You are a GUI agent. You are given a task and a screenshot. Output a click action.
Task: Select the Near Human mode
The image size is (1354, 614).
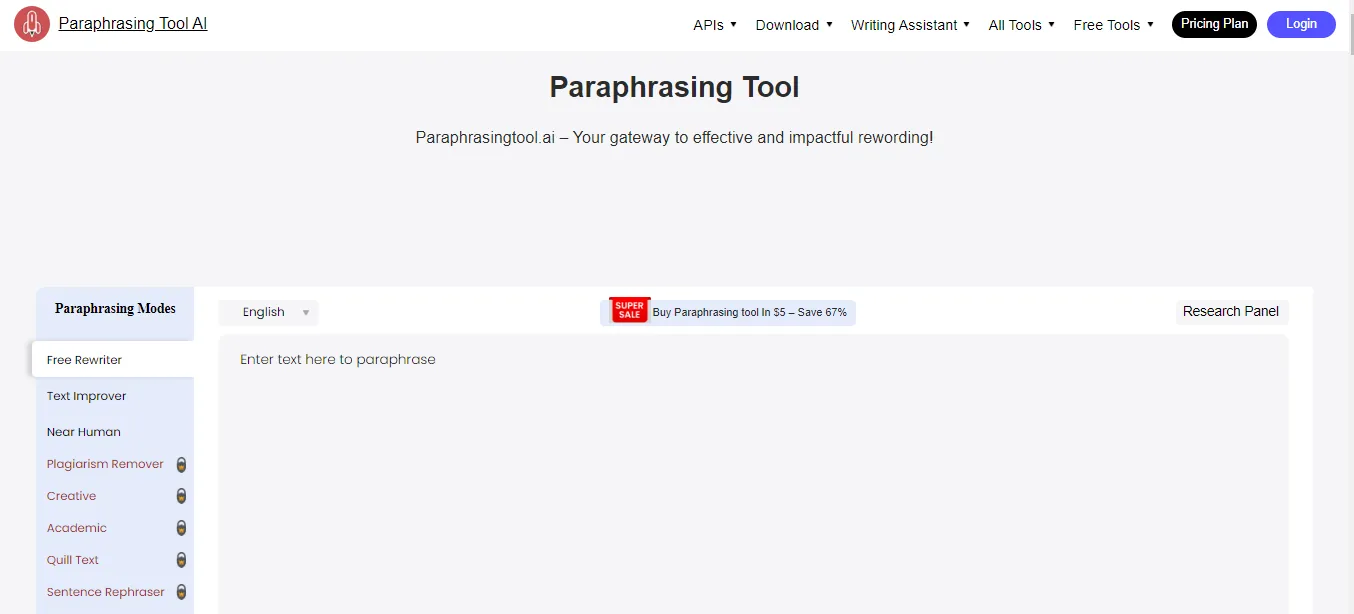click(x=83, y=431)
